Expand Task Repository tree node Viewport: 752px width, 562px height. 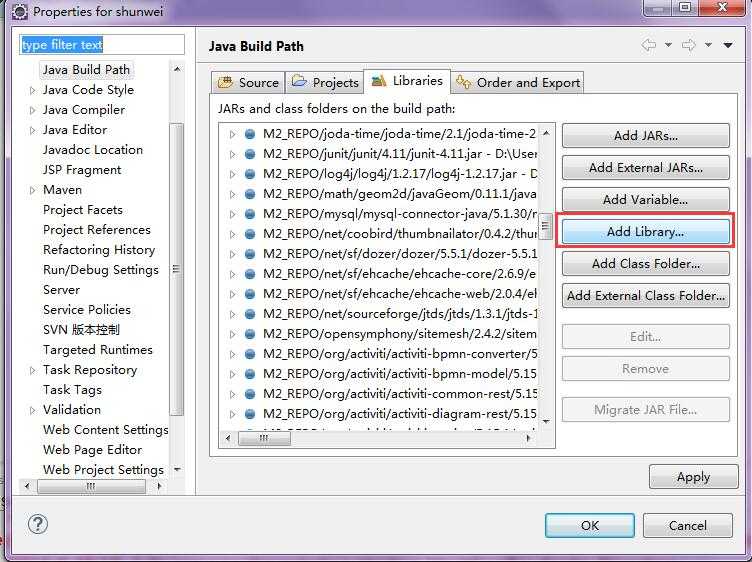(x=32, y=370)
